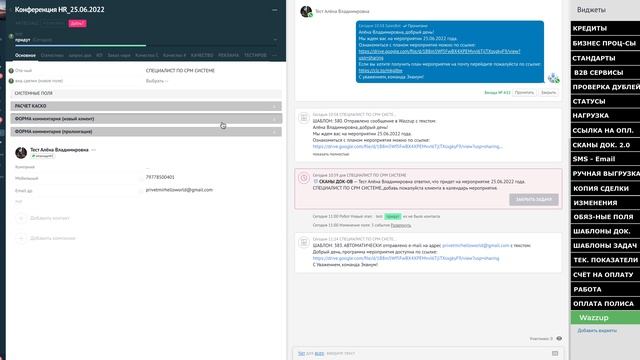
Task: Open the B2B СЕРВИСЫ widget
Action: (605, 72)
